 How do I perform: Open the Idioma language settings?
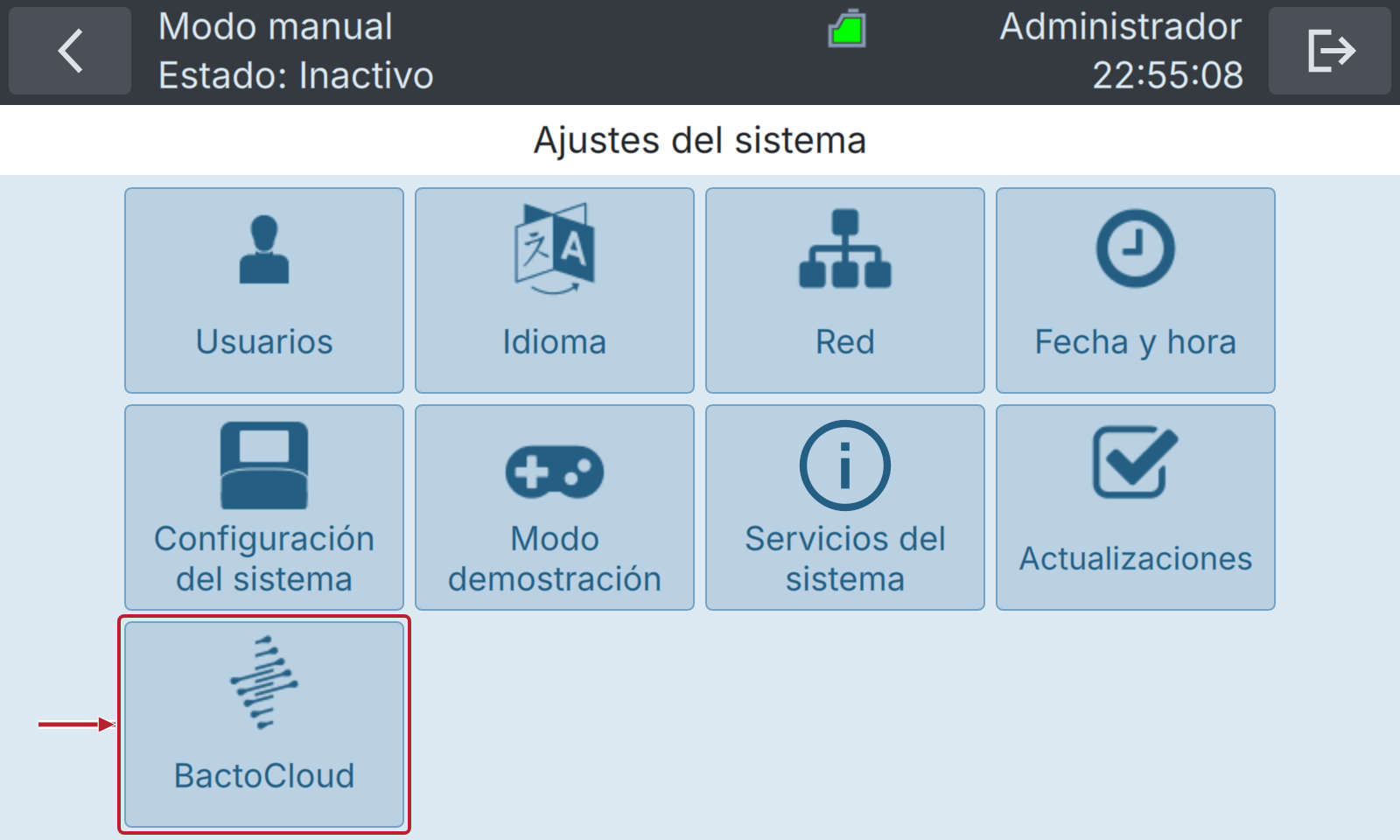(x=555, y=290)
